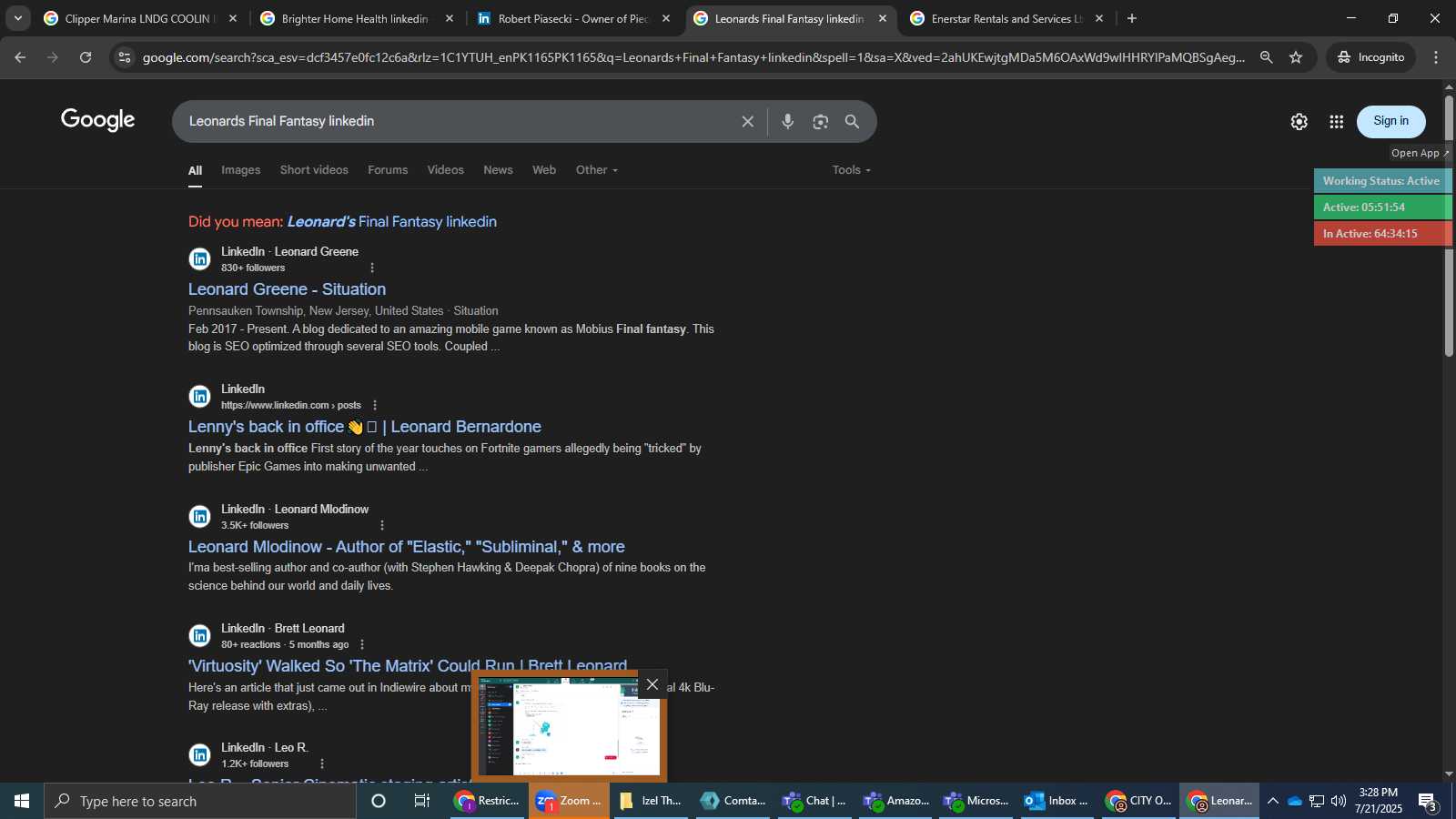This screenshot has height=819, width=1456.
Task: Open the Chat Teams taskbar item
Action: 814,801
